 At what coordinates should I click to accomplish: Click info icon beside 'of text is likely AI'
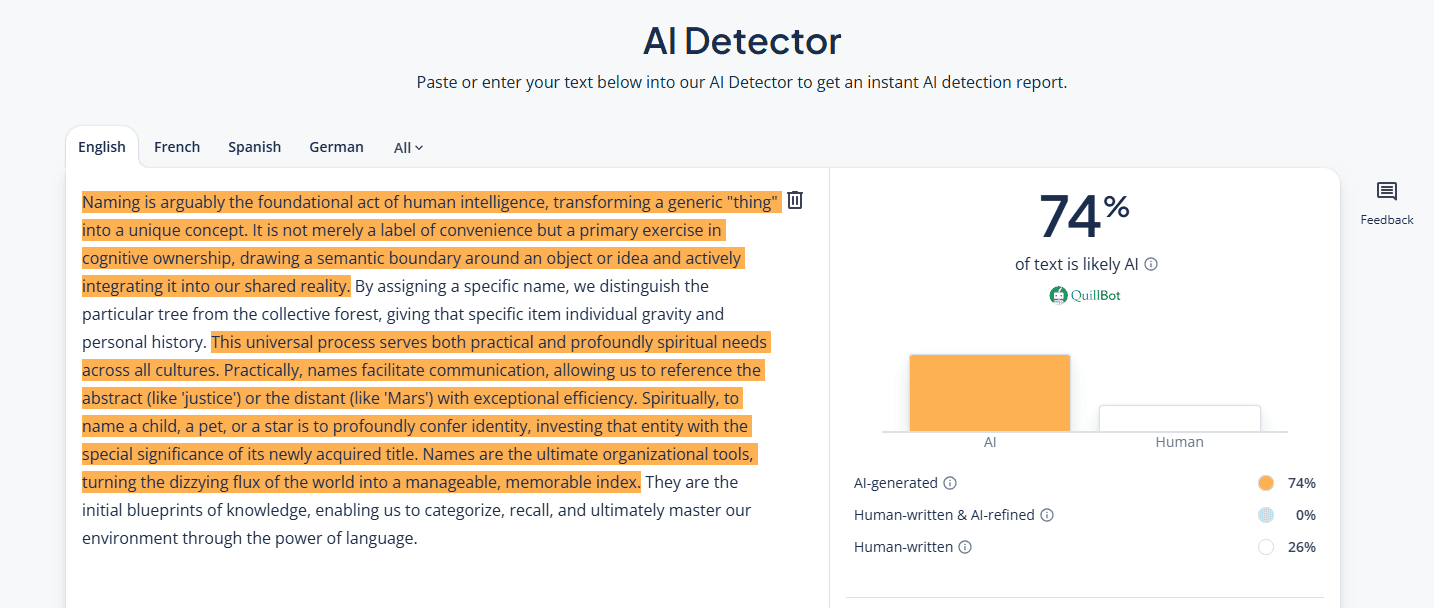1151,264
